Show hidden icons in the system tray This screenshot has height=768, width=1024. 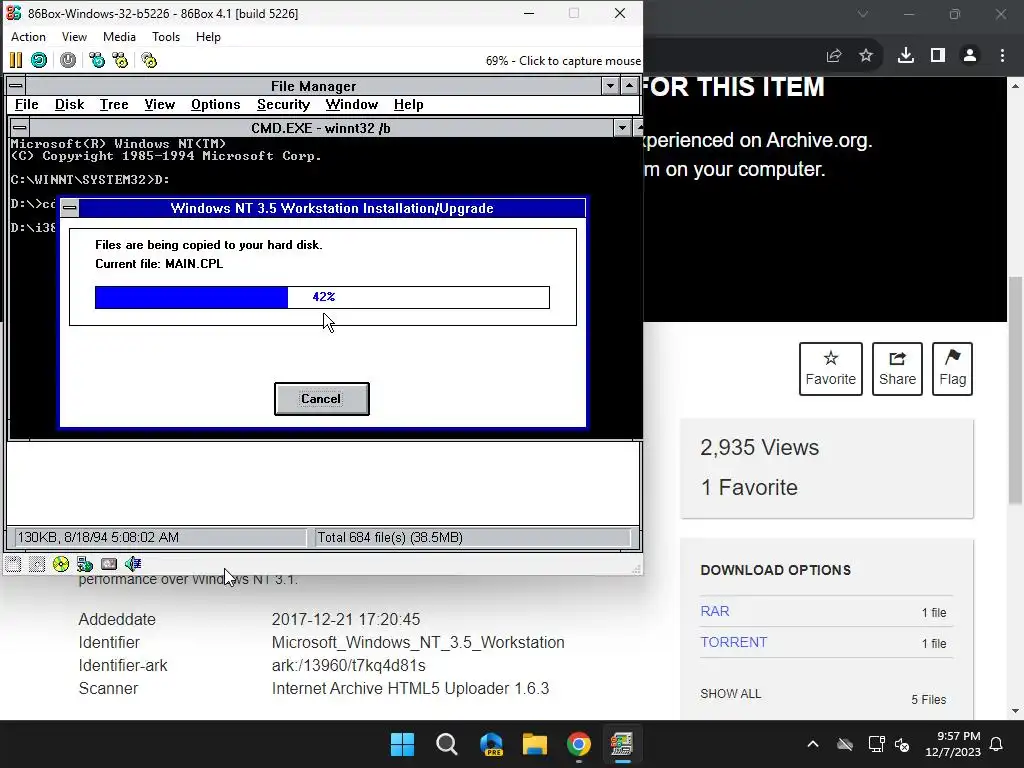pyautogui.click(x=812, y=744)
